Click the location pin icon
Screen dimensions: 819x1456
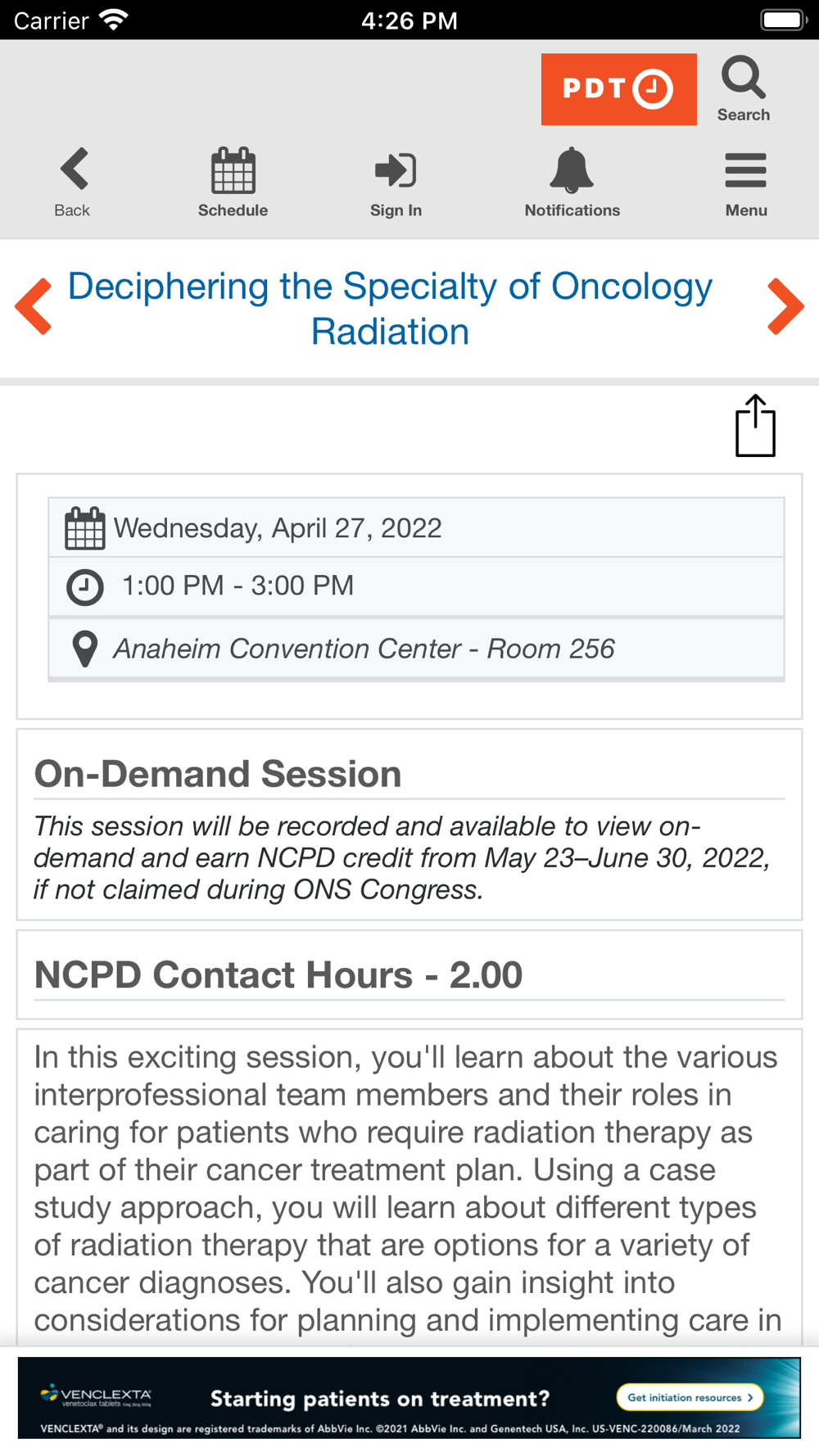85,649
